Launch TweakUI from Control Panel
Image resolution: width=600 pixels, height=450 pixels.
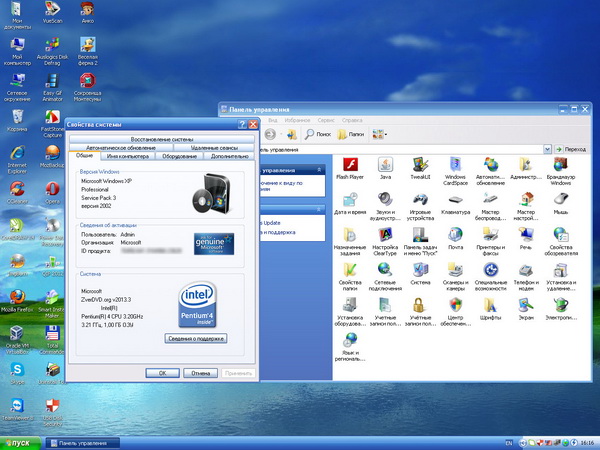coord(420,165)
